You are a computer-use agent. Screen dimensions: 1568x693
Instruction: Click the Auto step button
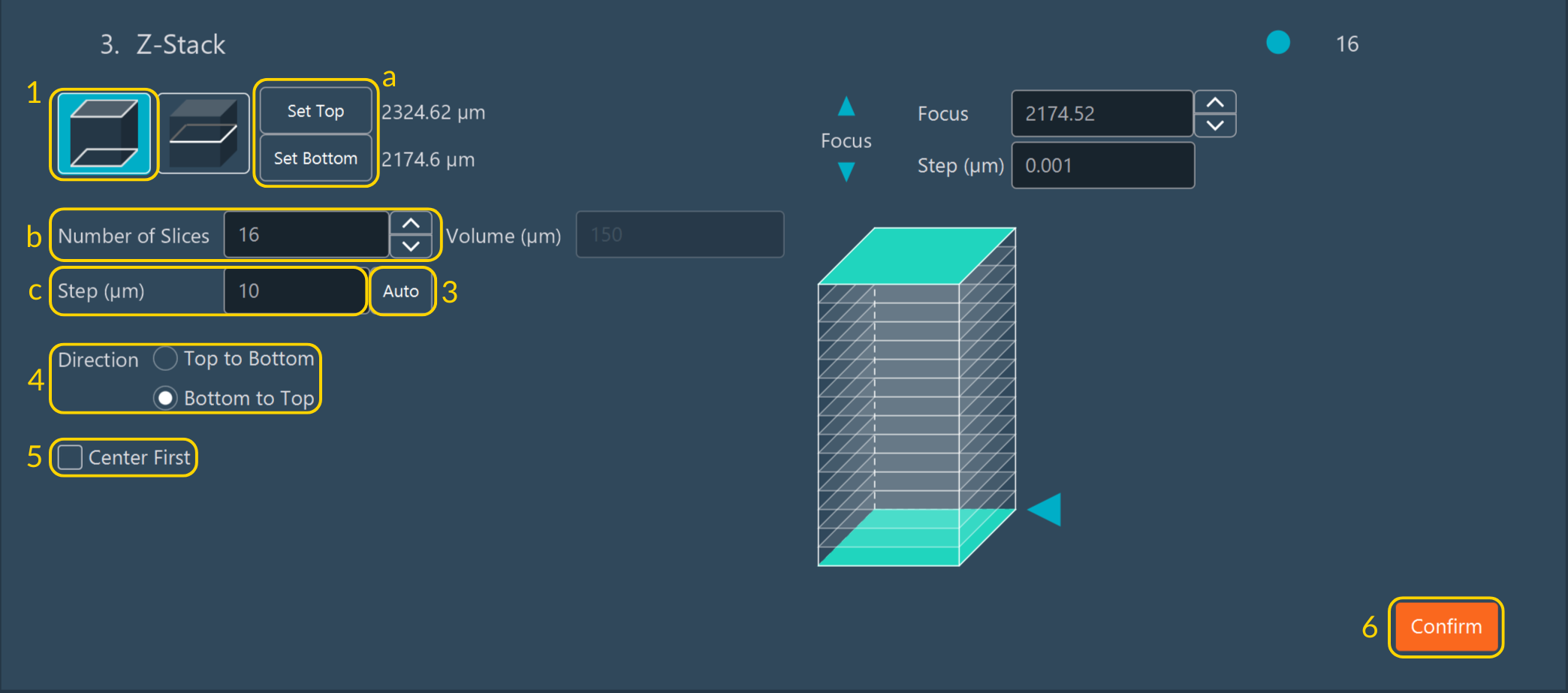pos(401,291)
